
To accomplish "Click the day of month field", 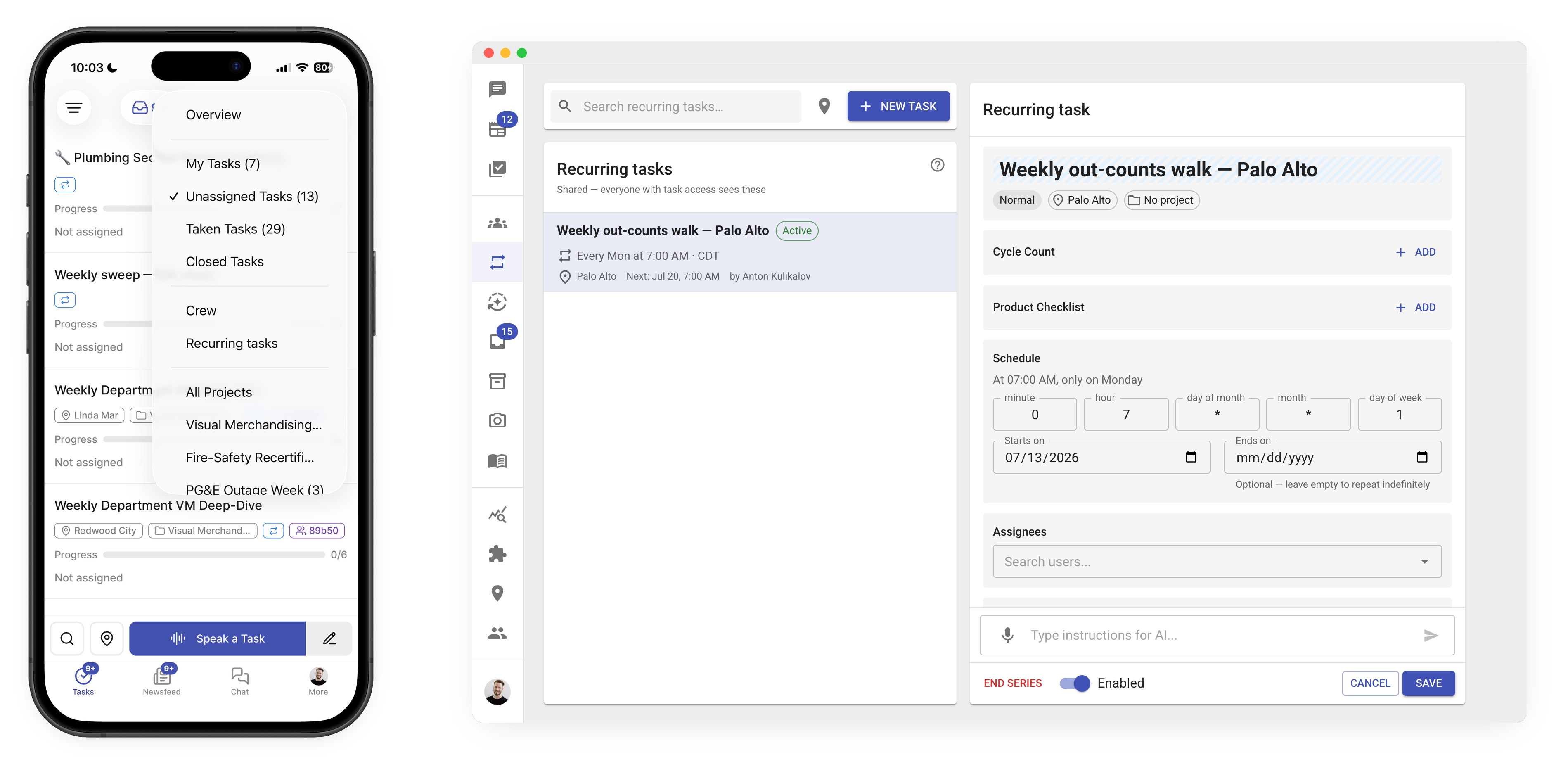I will 1217,415.
